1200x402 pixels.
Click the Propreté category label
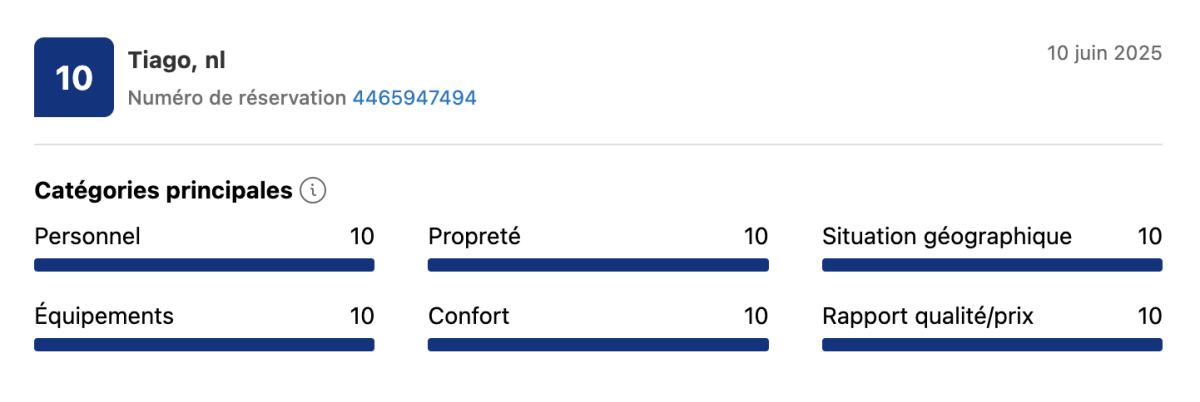(474, 237)
